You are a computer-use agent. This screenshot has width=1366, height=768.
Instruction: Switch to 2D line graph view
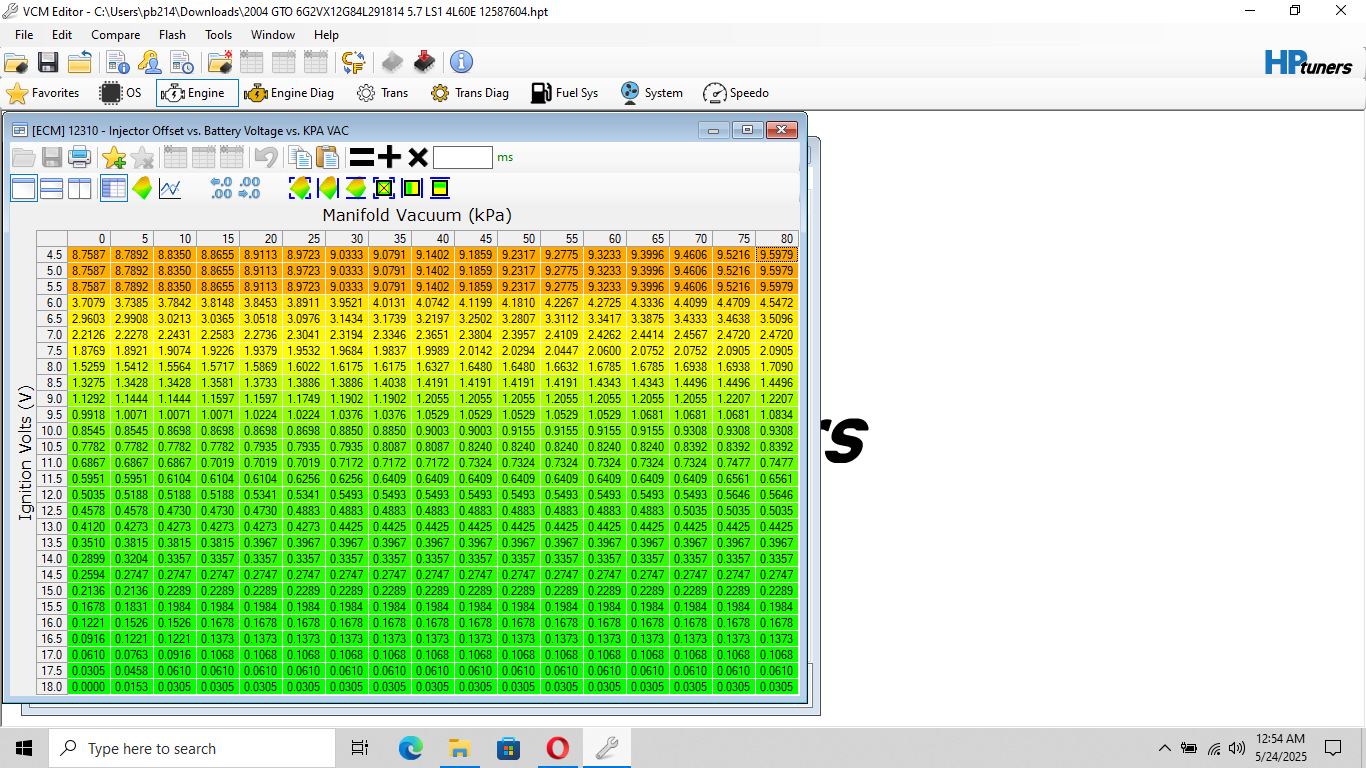(170, 188)
